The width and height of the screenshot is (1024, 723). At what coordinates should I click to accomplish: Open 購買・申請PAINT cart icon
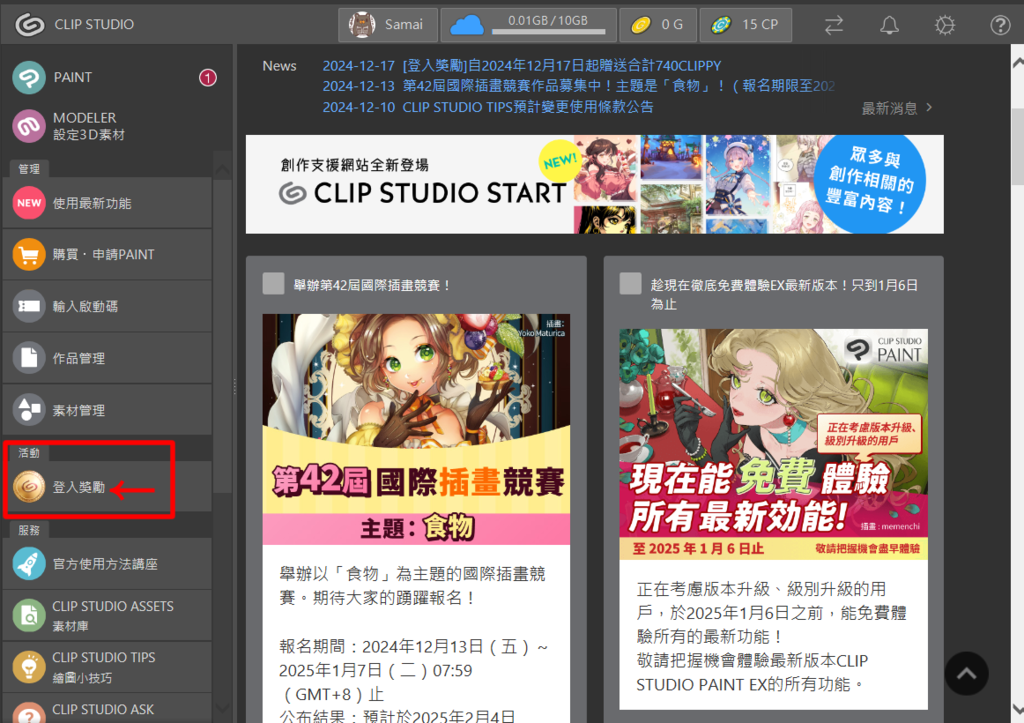(29, 254)
